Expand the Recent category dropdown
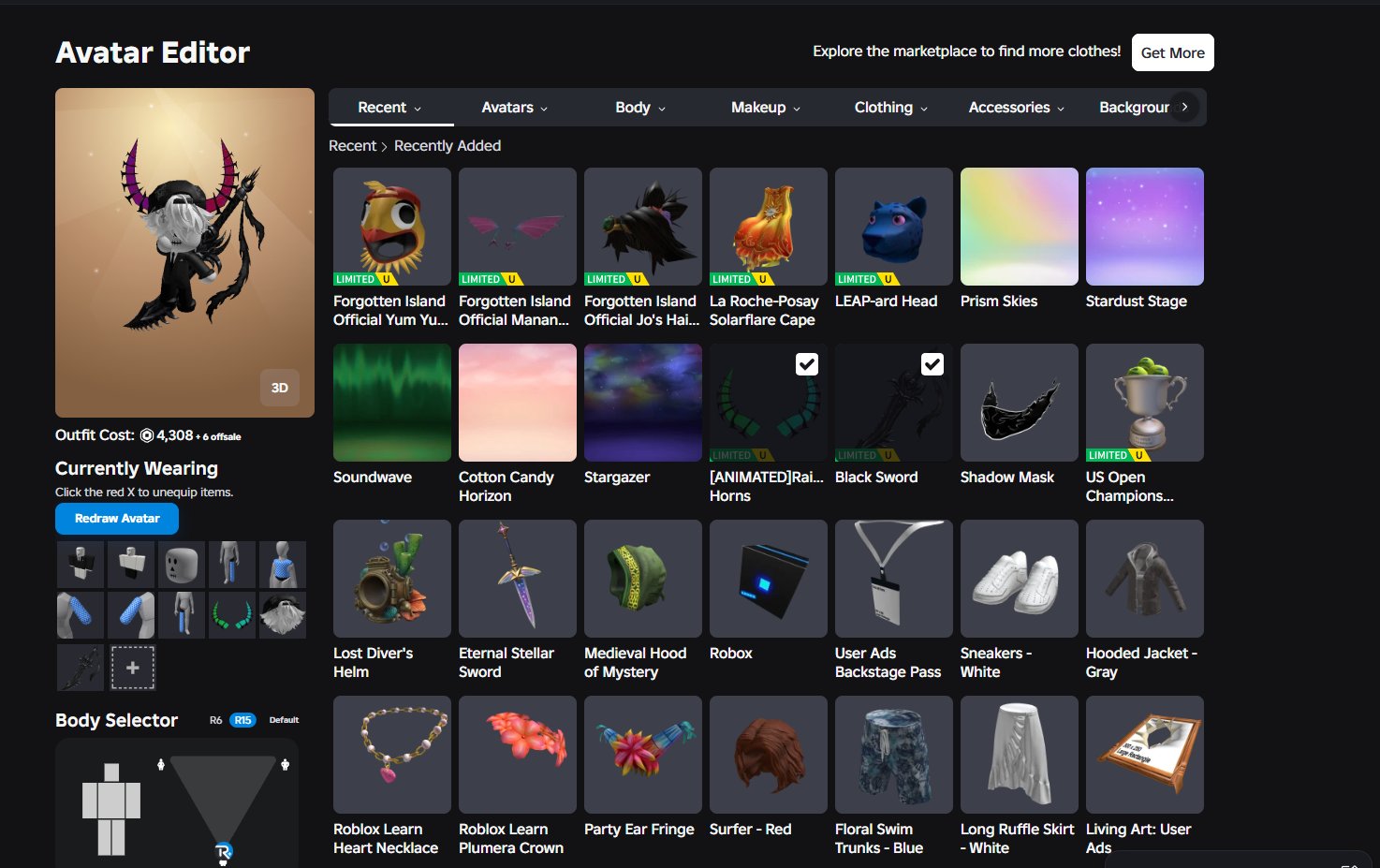The image size is (1380, 868). pos(390,108)
